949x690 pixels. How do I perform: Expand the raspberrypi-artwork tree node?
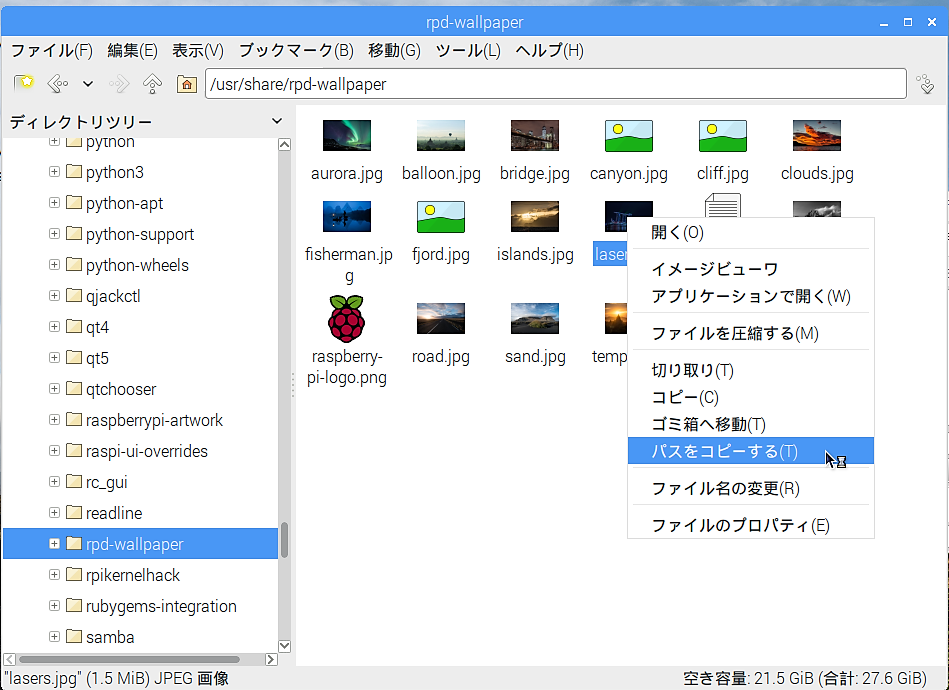point(54,419)
